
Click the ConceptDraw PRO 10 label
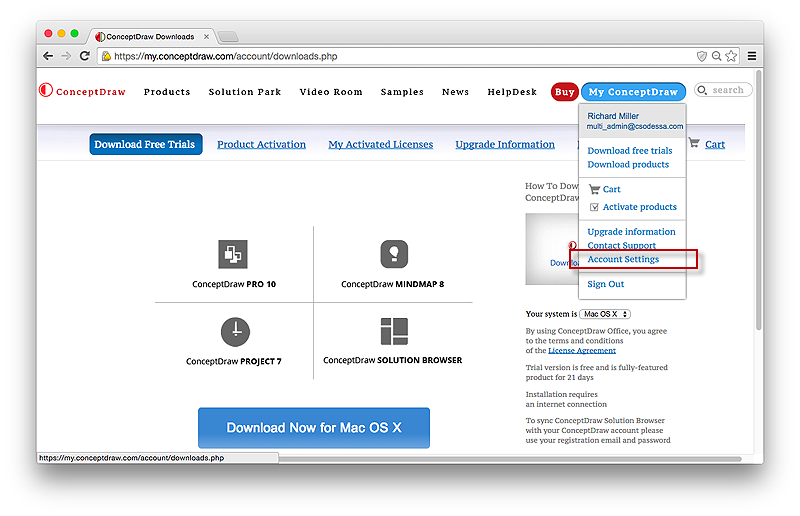(234, 284)
